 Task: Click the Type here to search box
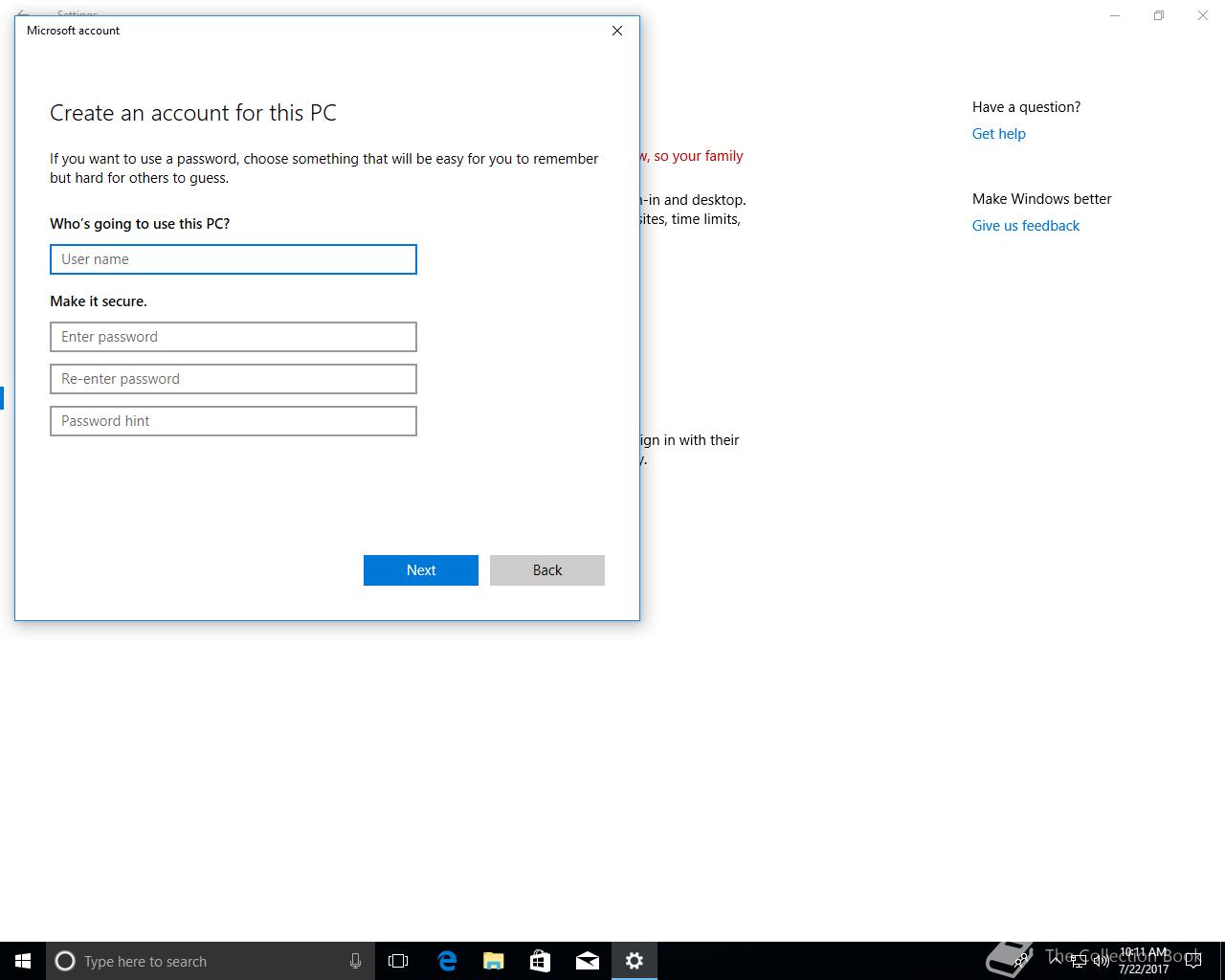(x=210, y=961)
